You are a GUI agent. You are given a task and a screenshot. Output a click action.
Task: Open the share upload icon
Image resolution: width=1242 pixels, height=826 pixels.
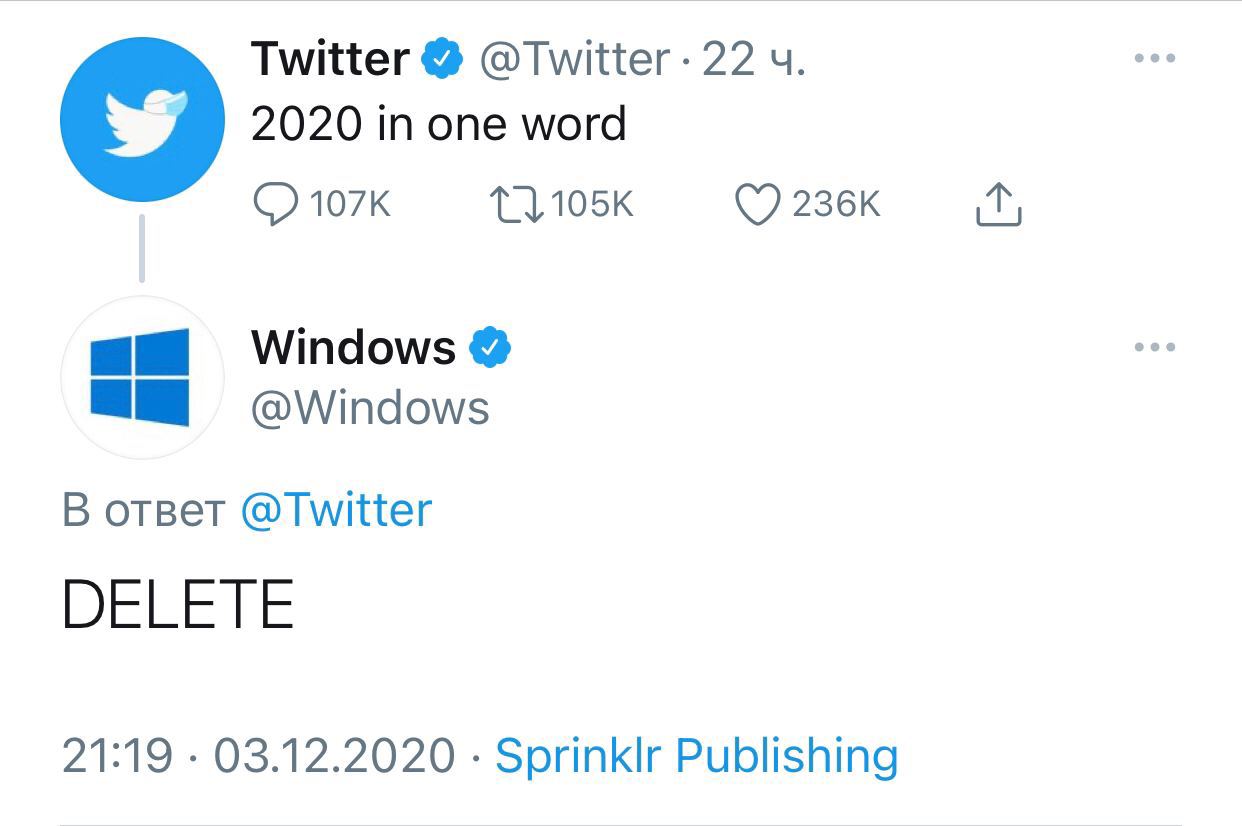point(998,205)
